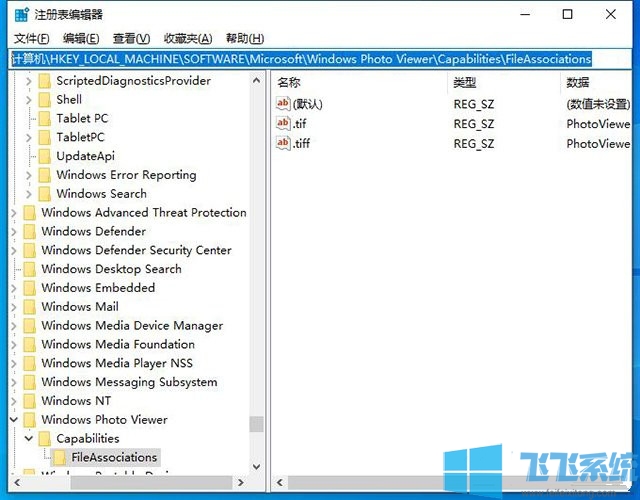Select Windows Defender Security Center folder icon
This screenshot has width=640, height=500.
(x=29, y=250)
